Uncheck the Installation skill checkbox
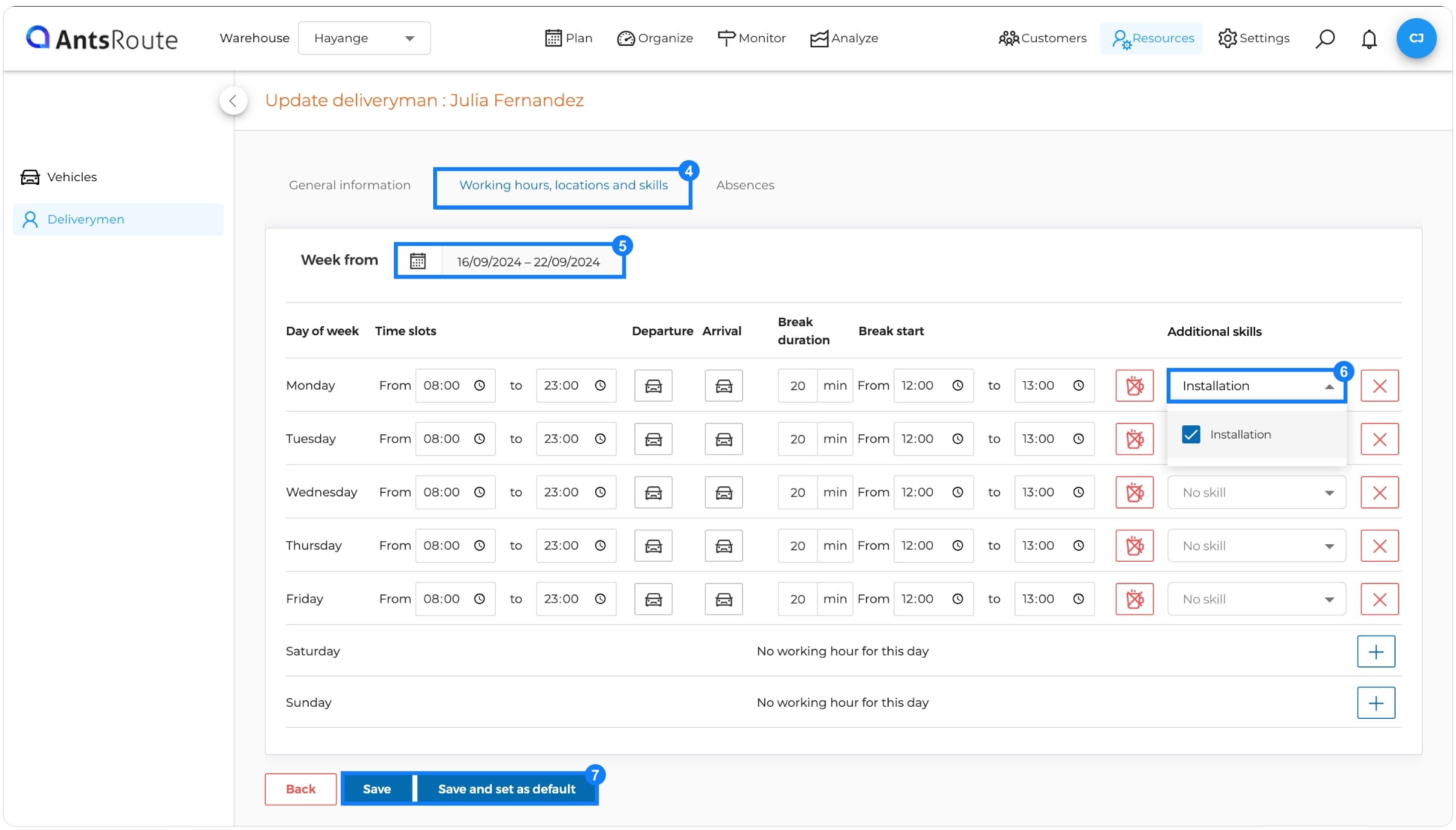The image size is (1456, 830). pyautogui.click(x=1191, y=434)
